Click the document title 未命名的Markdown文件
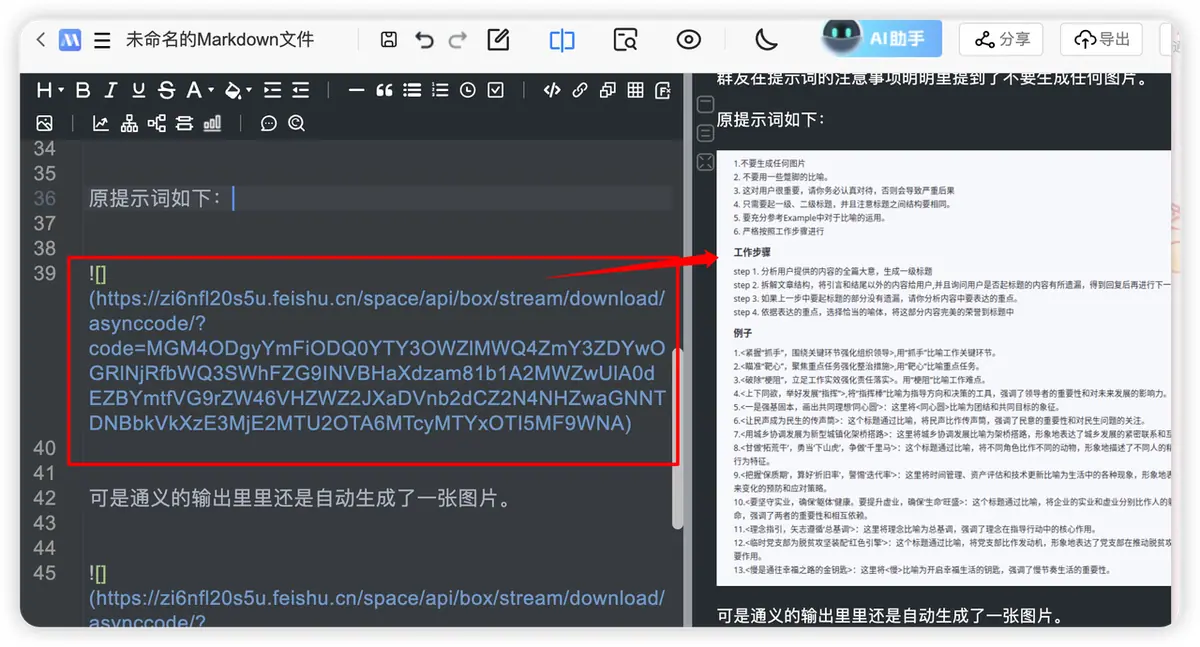 pyautogui.click(x=220, y=40)
